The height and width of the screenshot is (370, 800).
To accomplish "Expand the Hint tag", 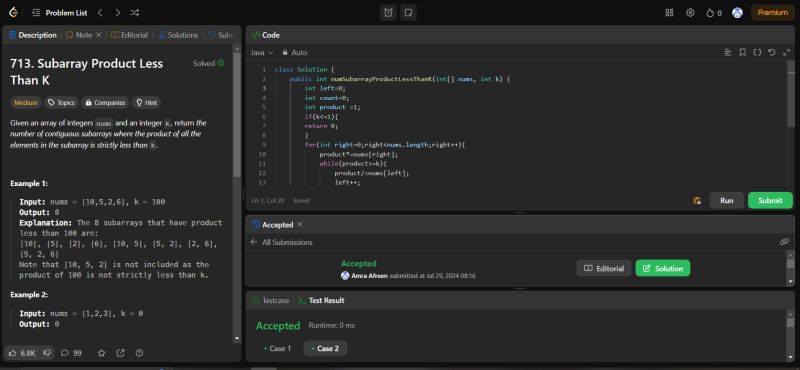I will point(146,103).
